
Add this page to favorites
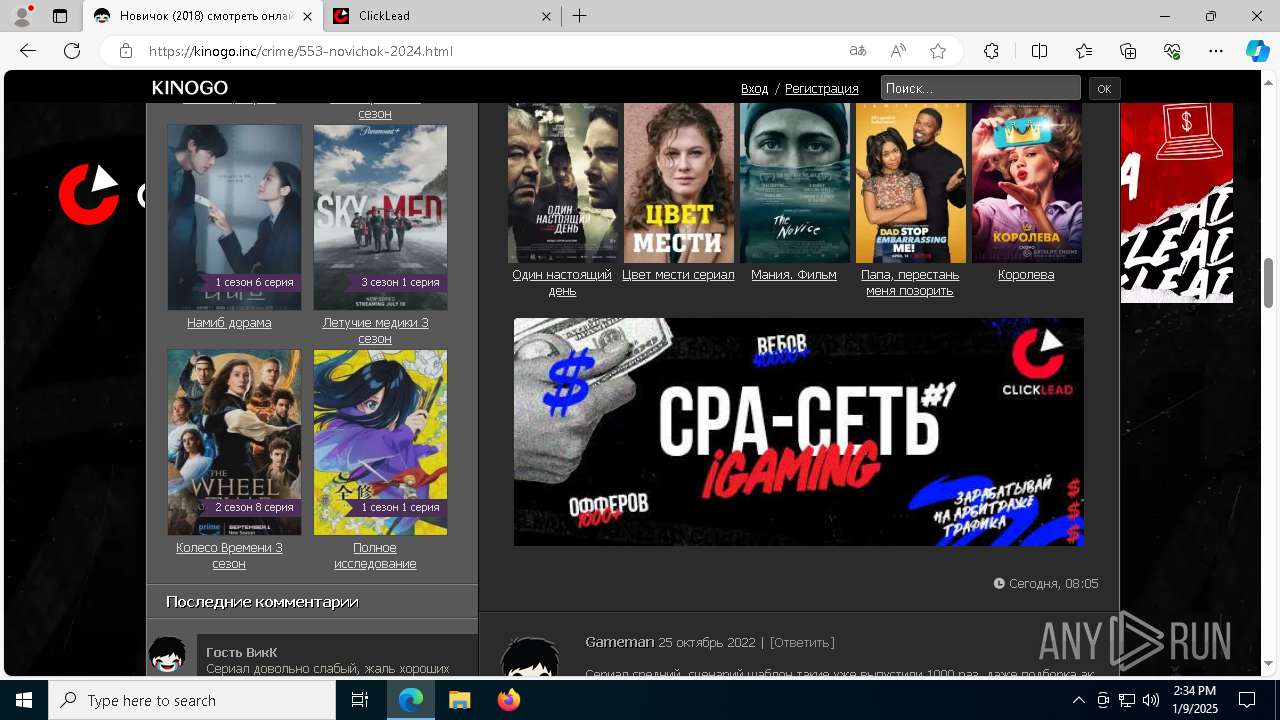(938, 51)
